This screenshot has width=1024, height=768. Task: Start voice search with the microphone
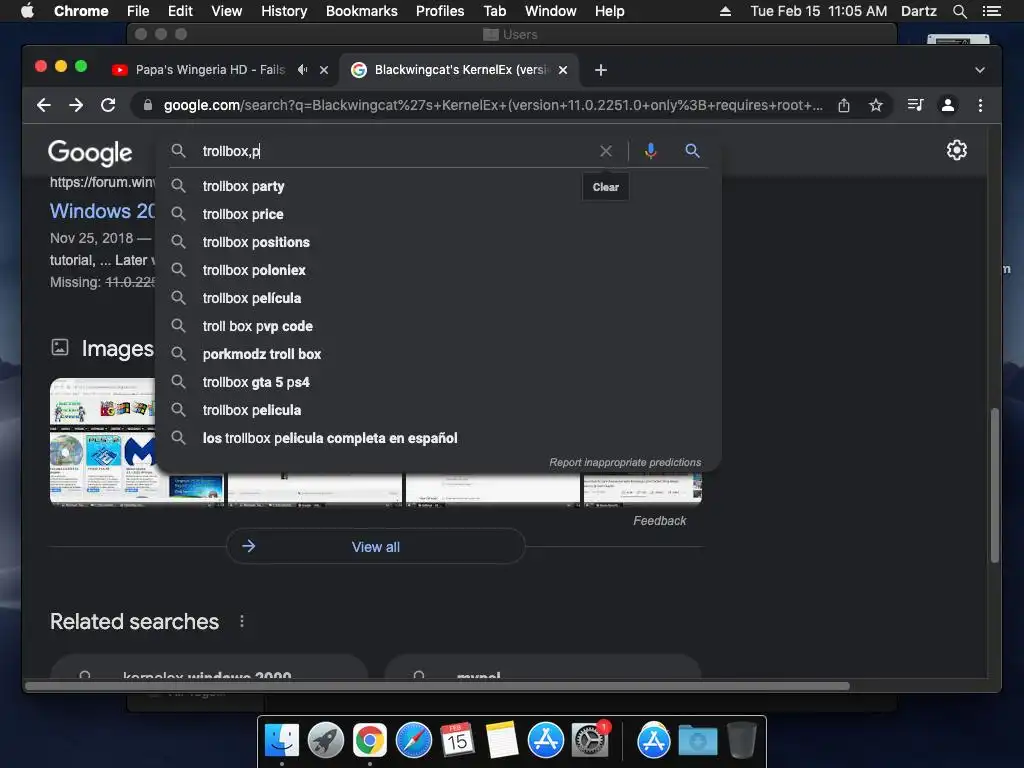pos(650,151)
